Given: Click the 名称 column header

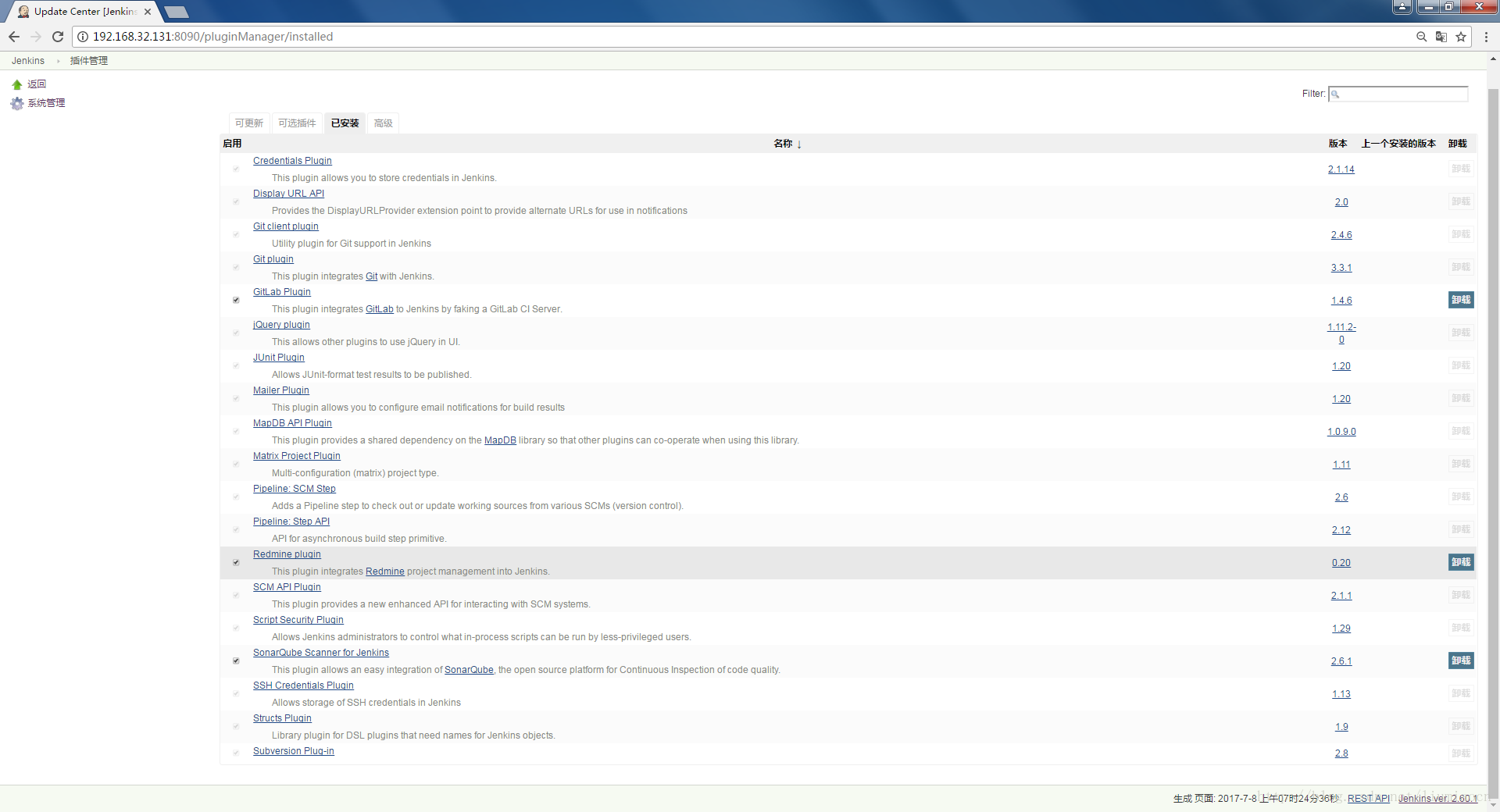Looking at the screenshot, I should (x=783, y=144).
